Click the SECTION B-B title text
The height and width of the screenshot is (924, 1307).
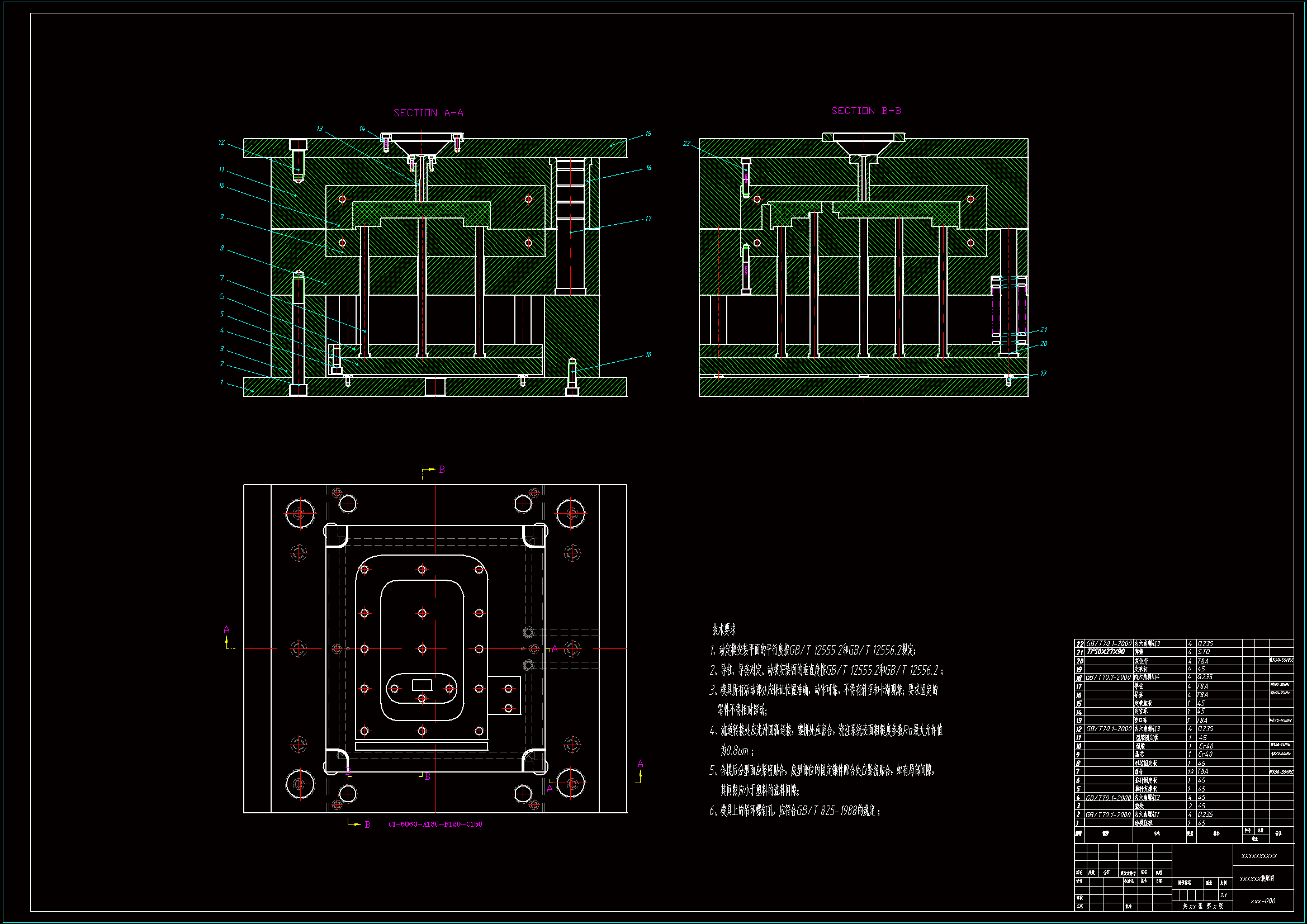(x=865, y=111)
